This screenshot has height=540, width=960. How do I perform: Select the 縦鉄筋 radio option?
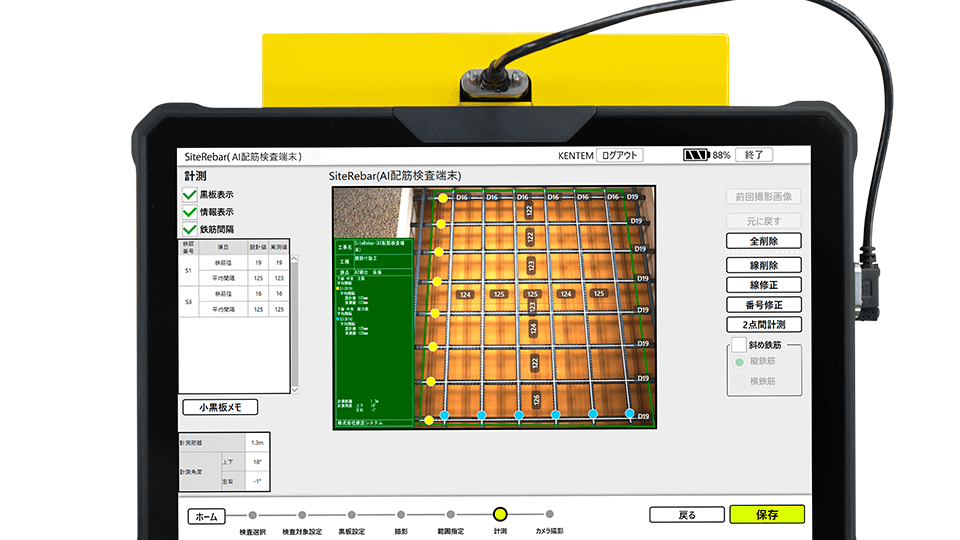pyautogui.click(x=739, y=362)
